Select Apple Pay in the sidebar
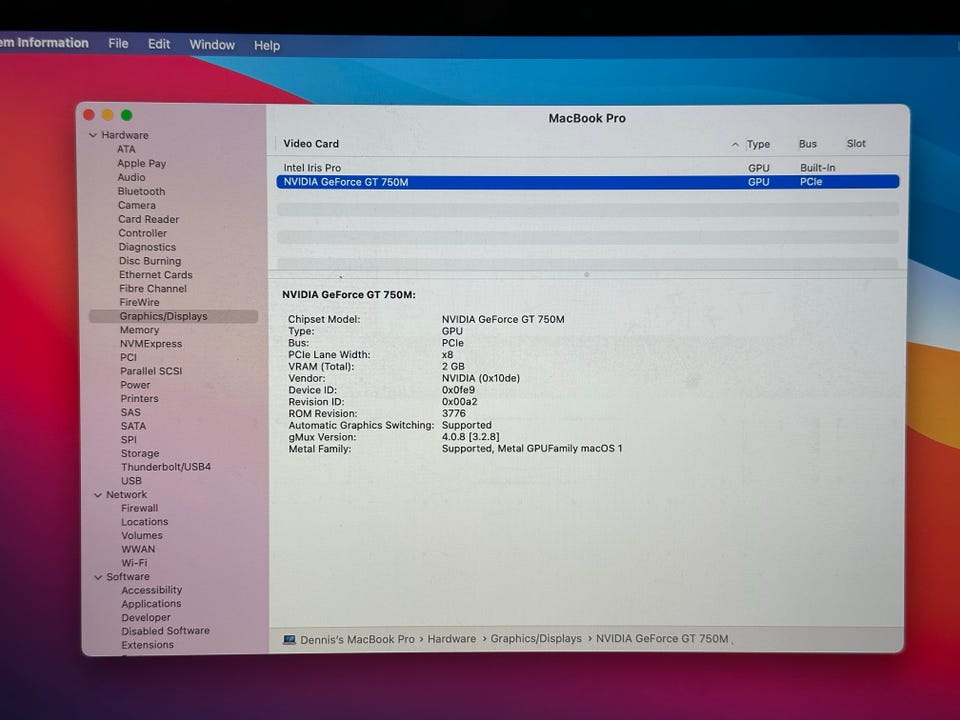Viewport: 960px width, 720px height. click(x=141, y=163)
